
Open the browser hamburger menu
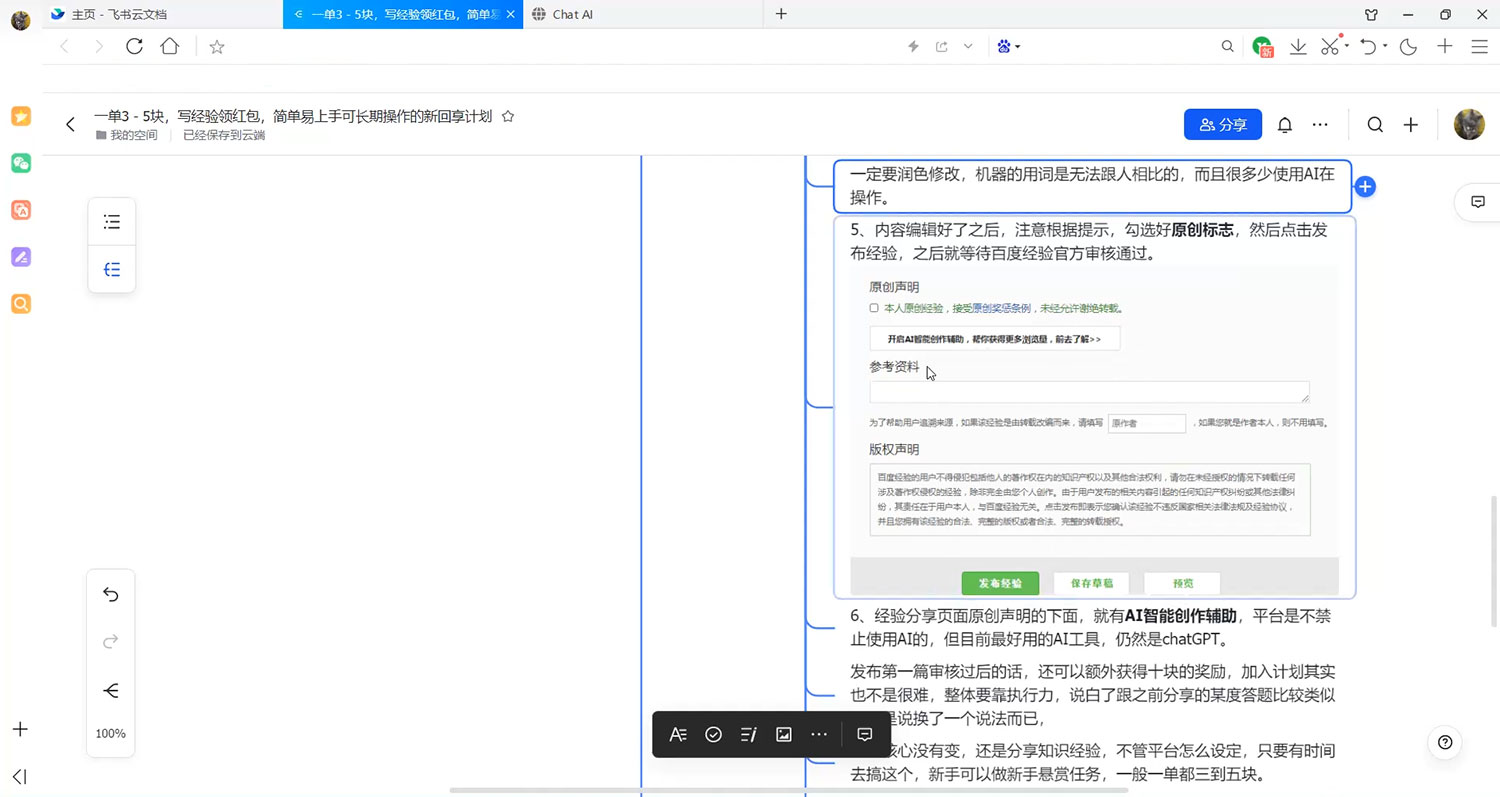[1479, 46]
